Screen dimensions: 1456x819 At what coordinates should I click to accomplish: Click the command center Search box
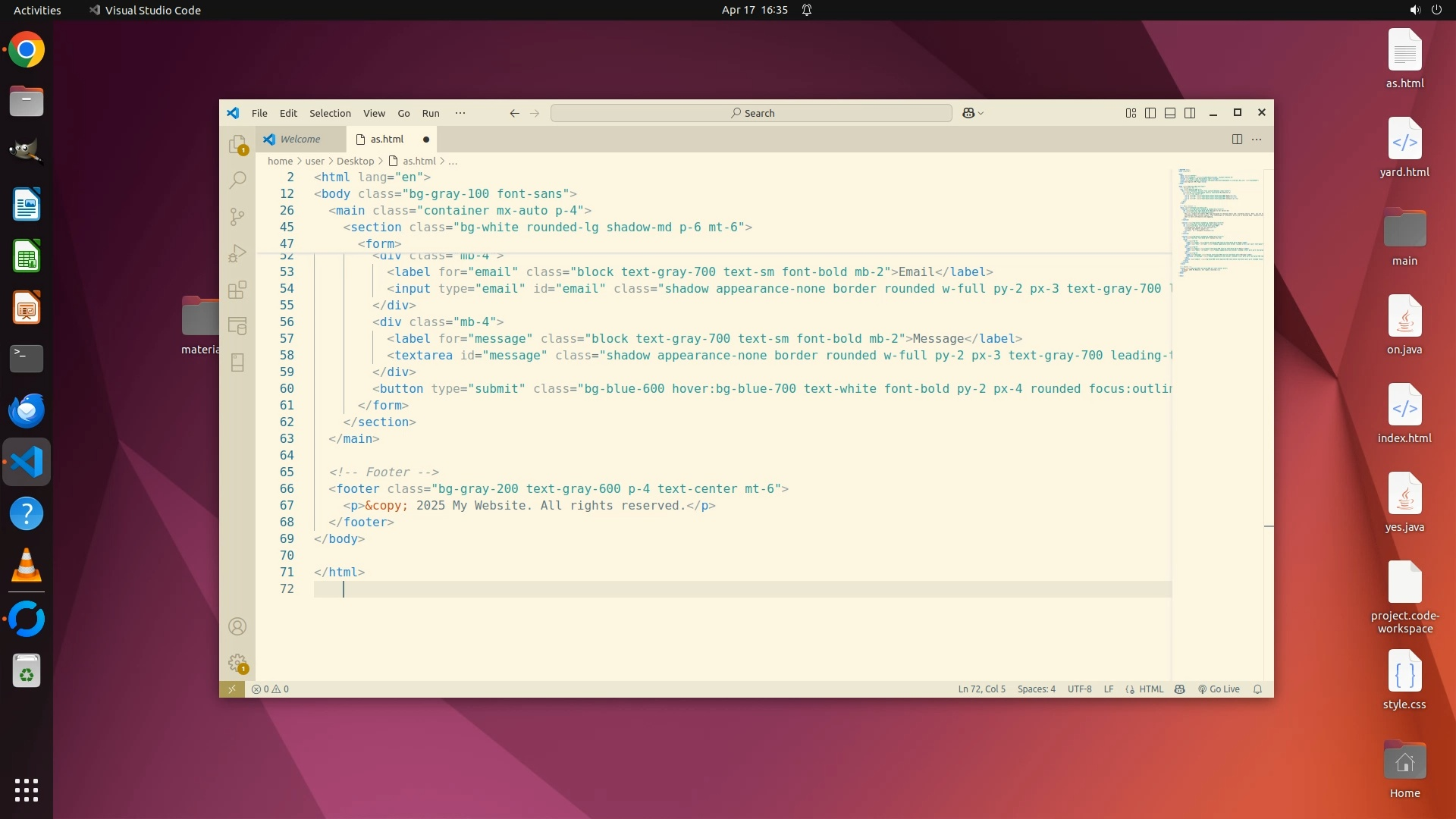coord(751,113)
